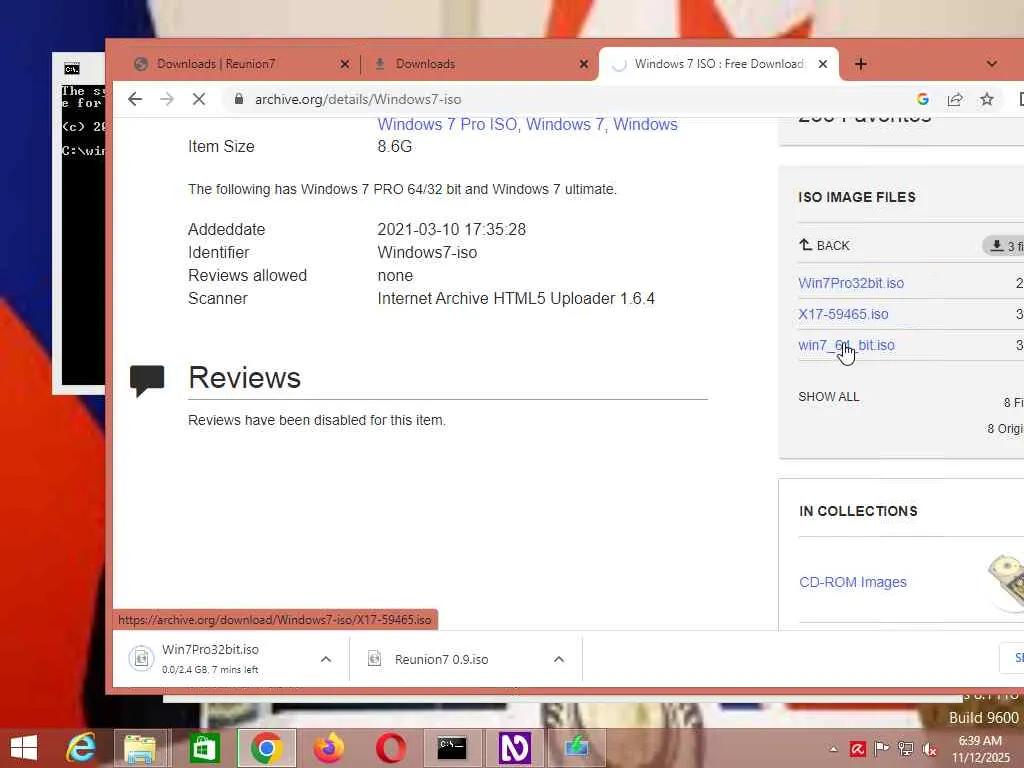Expand Reunion7 0.9.iso download options chevron
Viewport: 1024px width, 768px height.
[559, 659]
